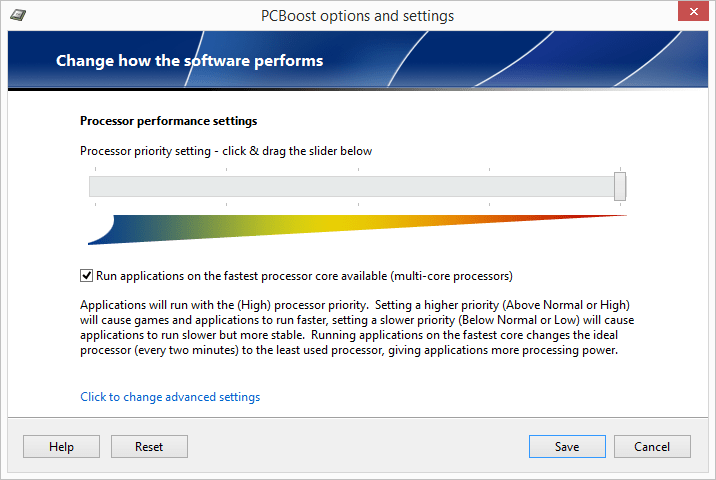Viewport: 716px width, 480px height.
Task: Click the 'PCBoost options and settings' window title
Action: pyautogui.click(x=357, y=15)
